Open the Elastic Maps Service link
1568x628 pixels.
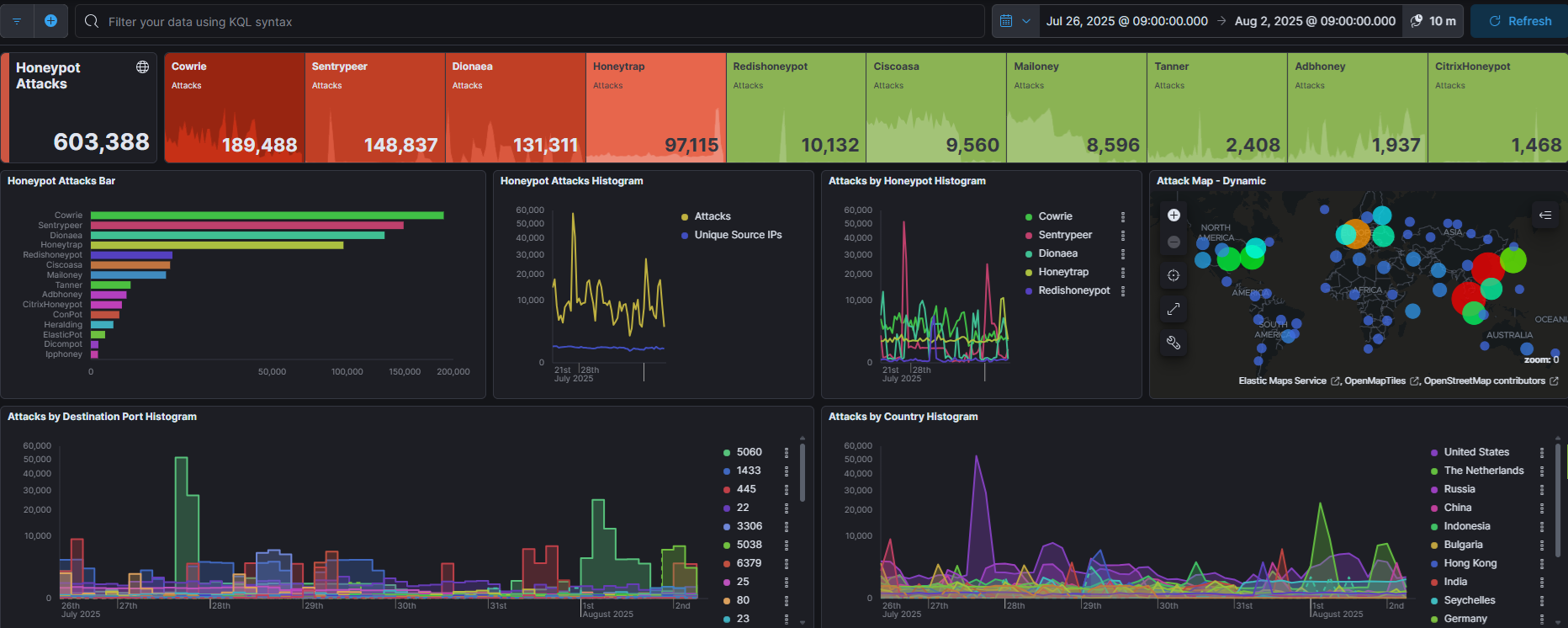pos(1289,381)
